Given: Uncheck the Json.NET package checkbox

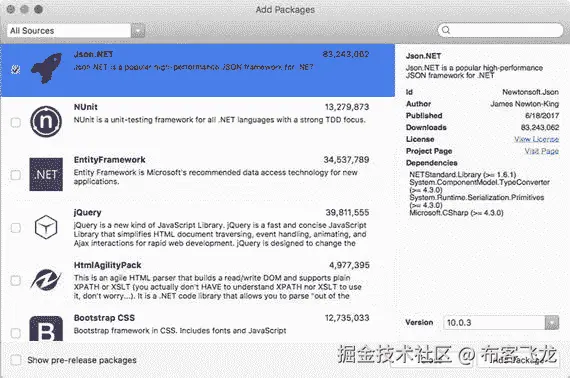Looking at the screenshot, I should click(15, 69).
